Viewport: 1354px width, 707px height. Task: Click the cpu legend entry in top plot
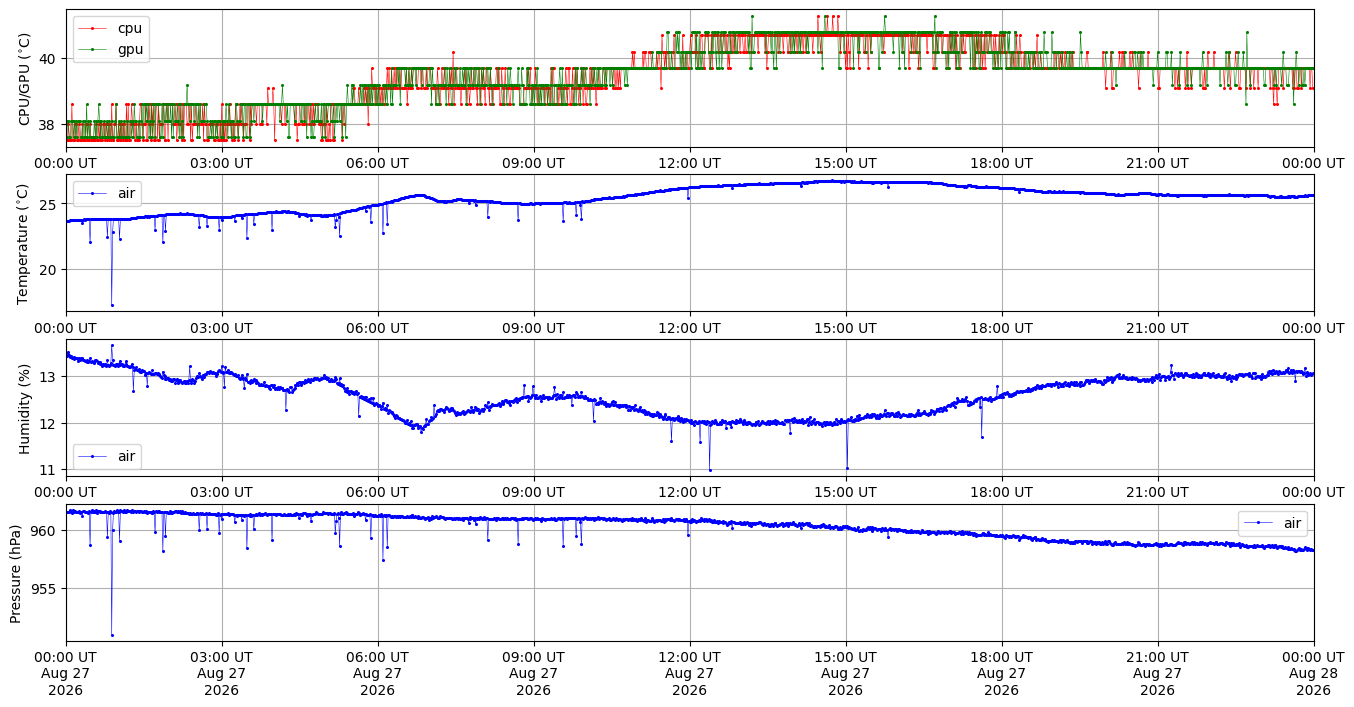(x=111, y=28)
